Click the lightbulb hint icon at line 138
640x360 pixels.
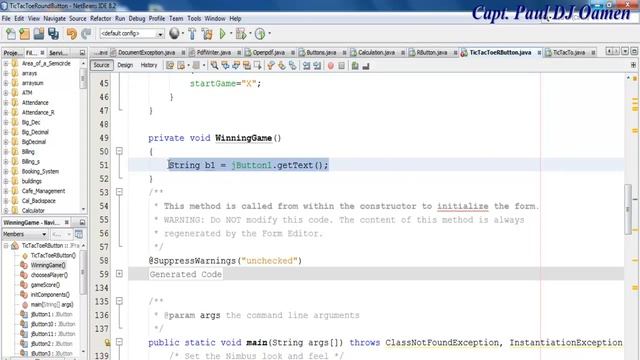pos(107,342)
